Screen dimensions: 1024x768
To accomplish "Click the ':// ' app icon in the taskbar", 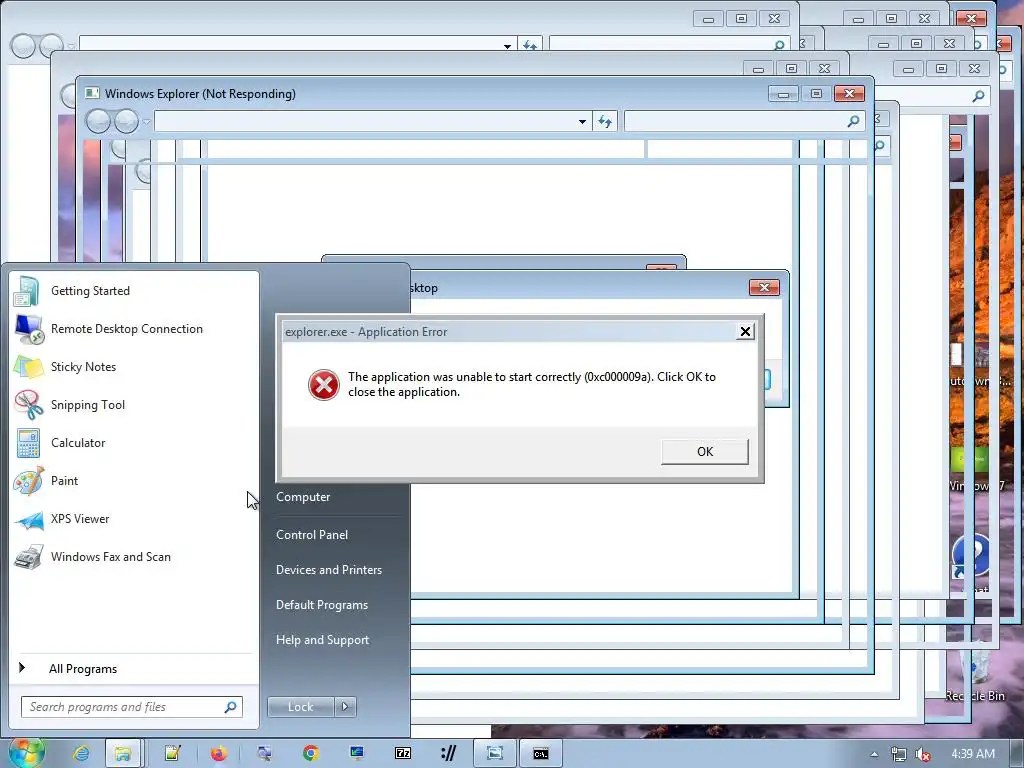I will (x=449, y=754).
